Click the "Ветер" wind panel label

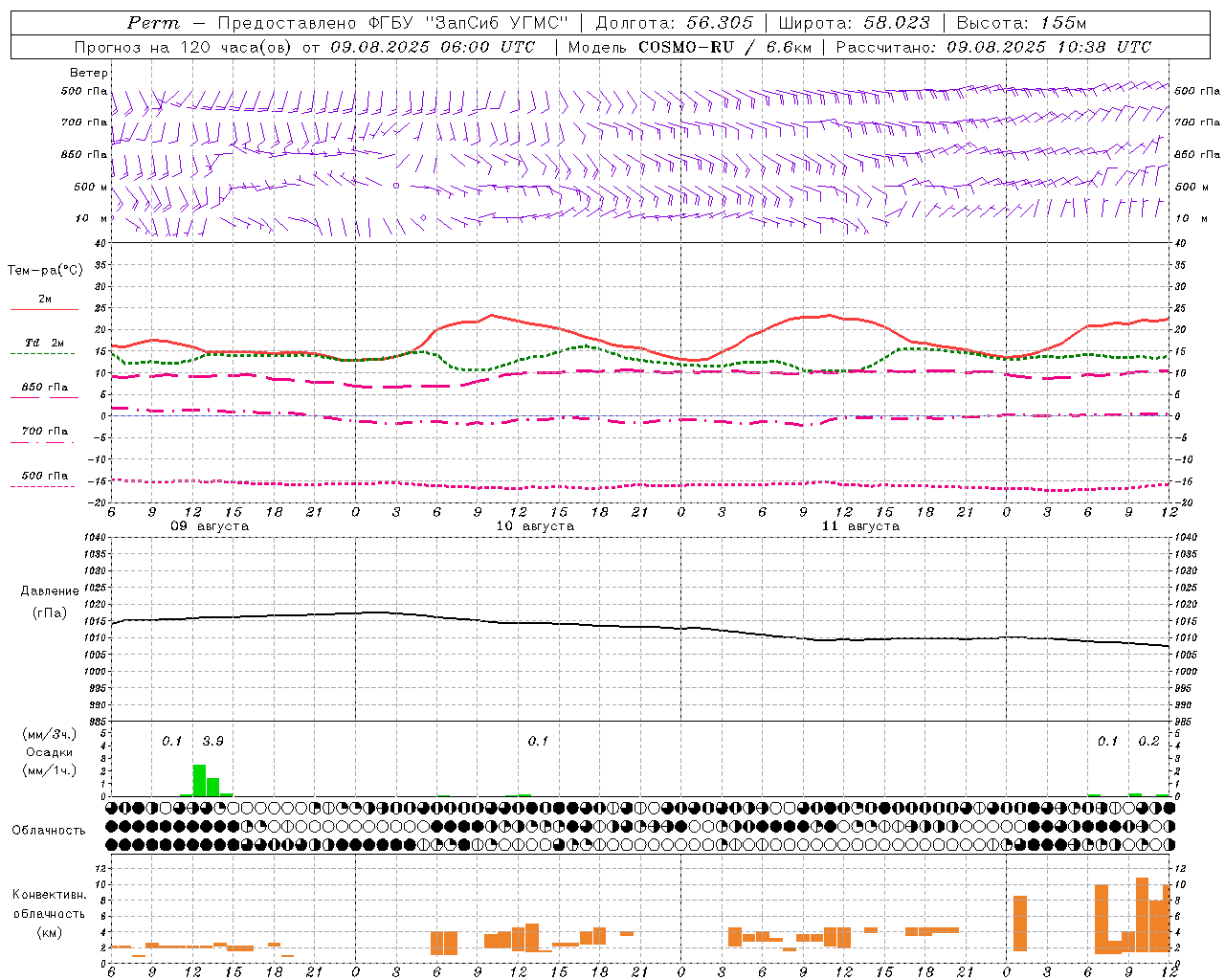[x=89, y=73]
